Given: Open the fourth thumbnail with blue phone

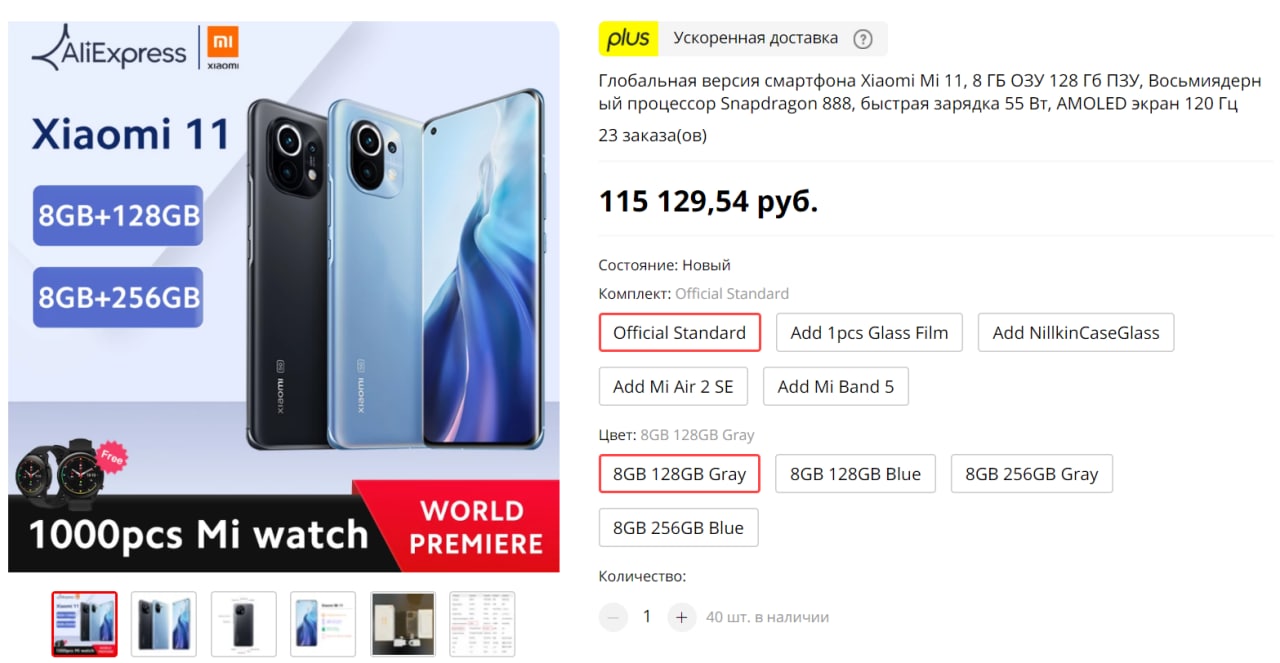Looking at the screenshot, I should point(323,624).
